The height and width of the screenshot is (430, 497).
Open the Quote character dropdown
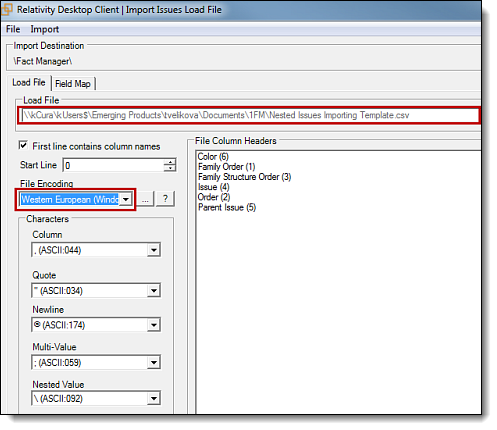153,291
